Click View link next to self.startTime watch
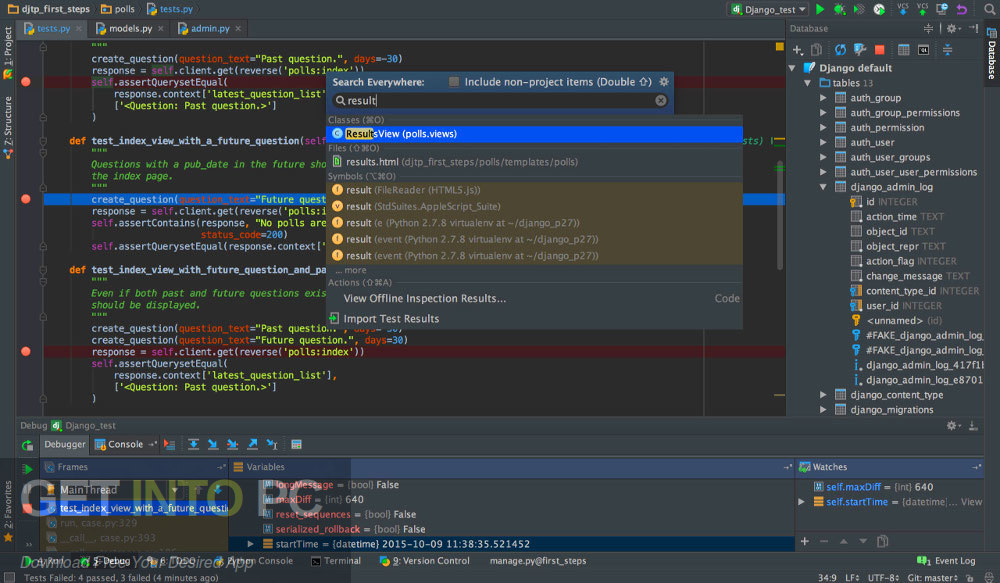This screenshot has height=583, width=1000. (x=972, y=502)
